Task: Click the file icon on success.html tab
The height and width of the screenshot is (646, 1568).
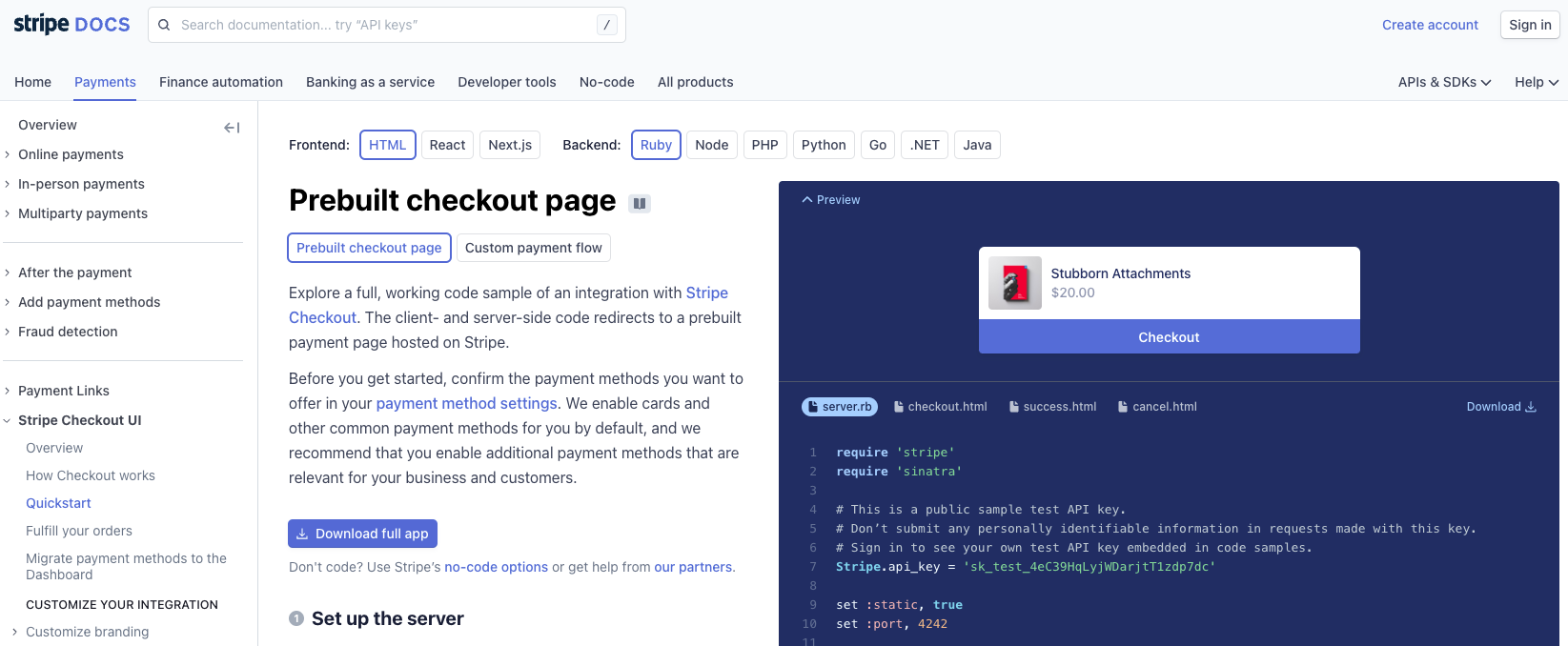Action: click(x=1014, y=407)
